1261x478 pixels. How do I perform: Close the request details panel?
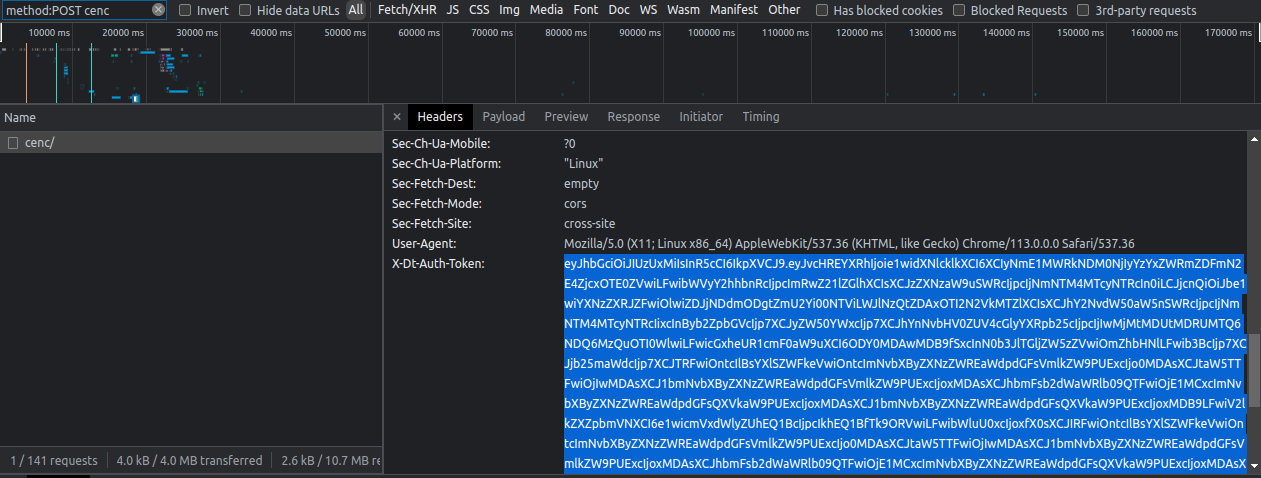pos(396,117)
